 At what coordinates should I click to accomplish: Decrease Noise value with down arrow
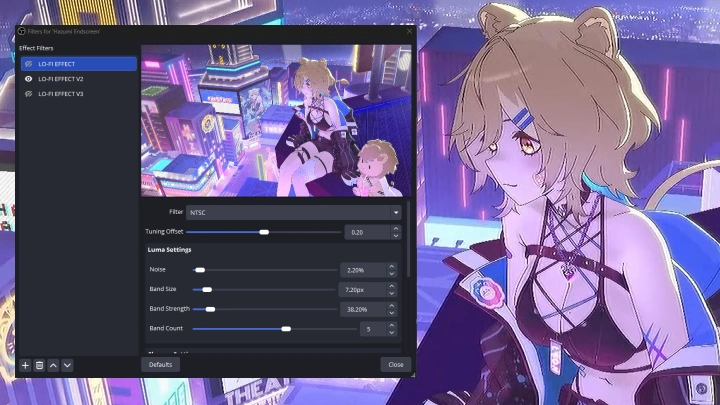click(x=392, y=274)
